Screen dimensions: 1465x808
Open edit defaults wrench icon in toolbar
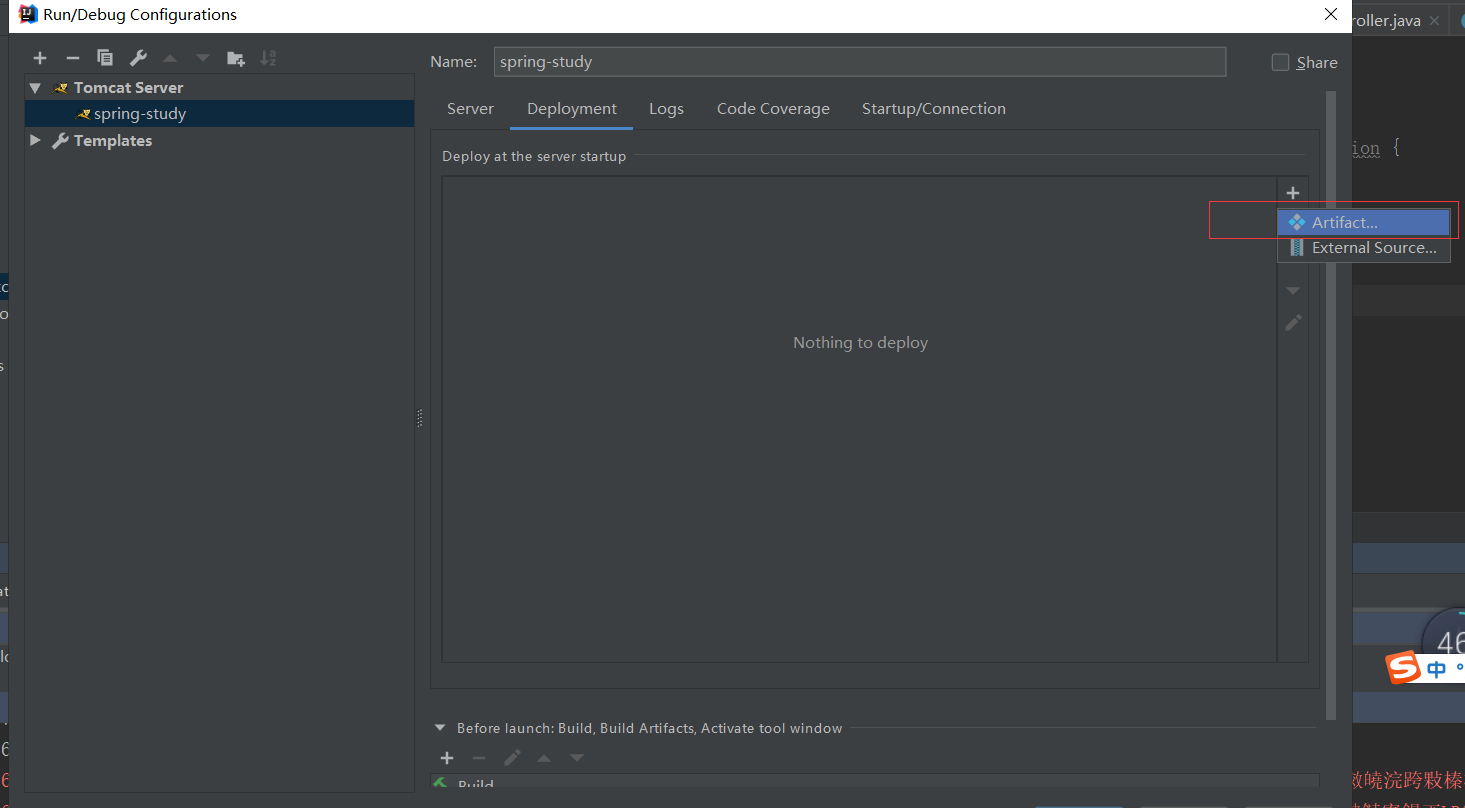tap(138, 58)
